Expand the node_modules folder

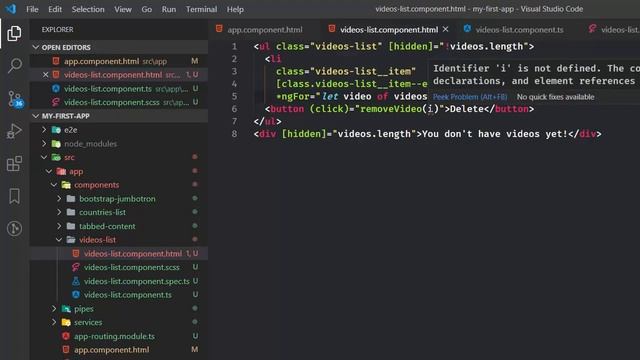pyautogui.click(x=44, y=144)
